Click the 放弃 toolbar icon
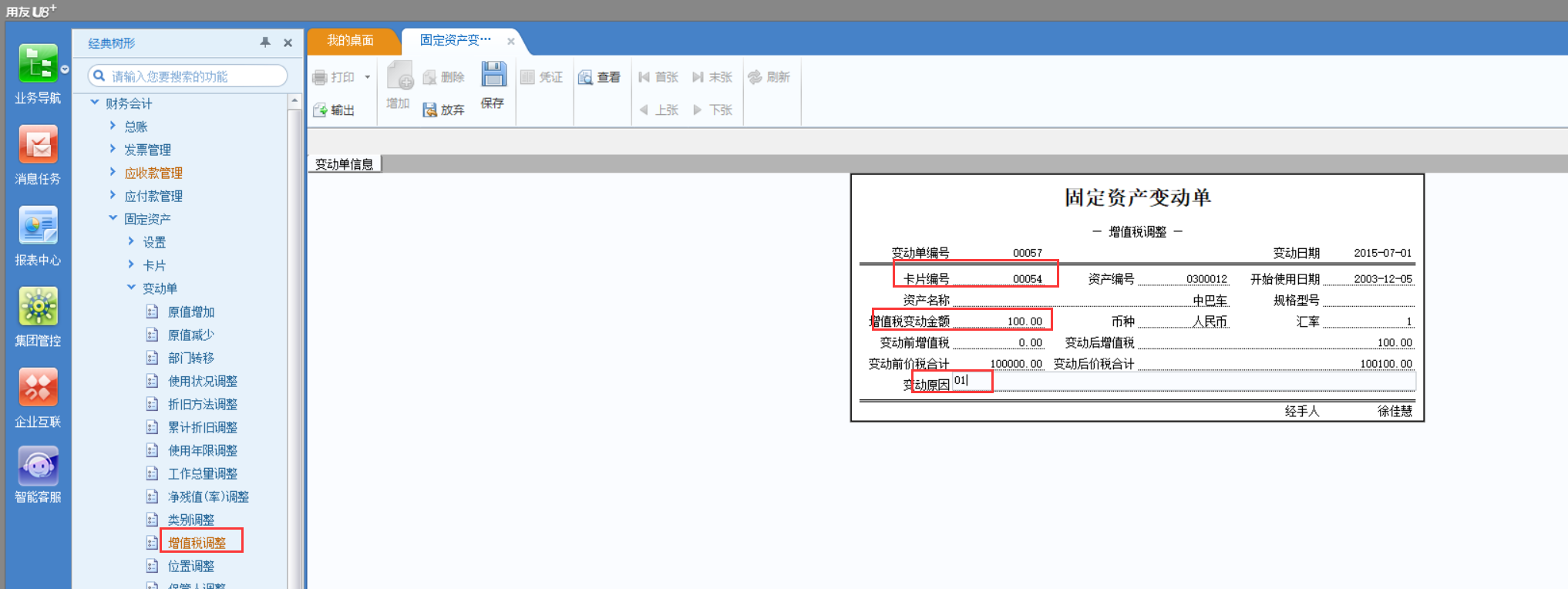 [430, 110]
